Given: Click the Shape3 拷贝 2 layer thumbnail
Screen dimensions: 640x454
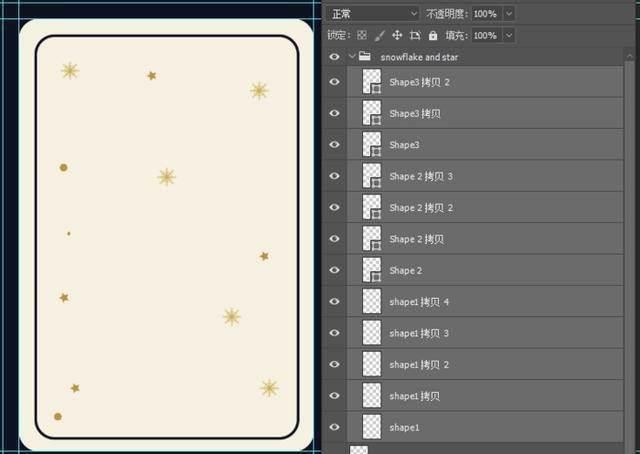Looking at the screenshot, I should point(372,82).
